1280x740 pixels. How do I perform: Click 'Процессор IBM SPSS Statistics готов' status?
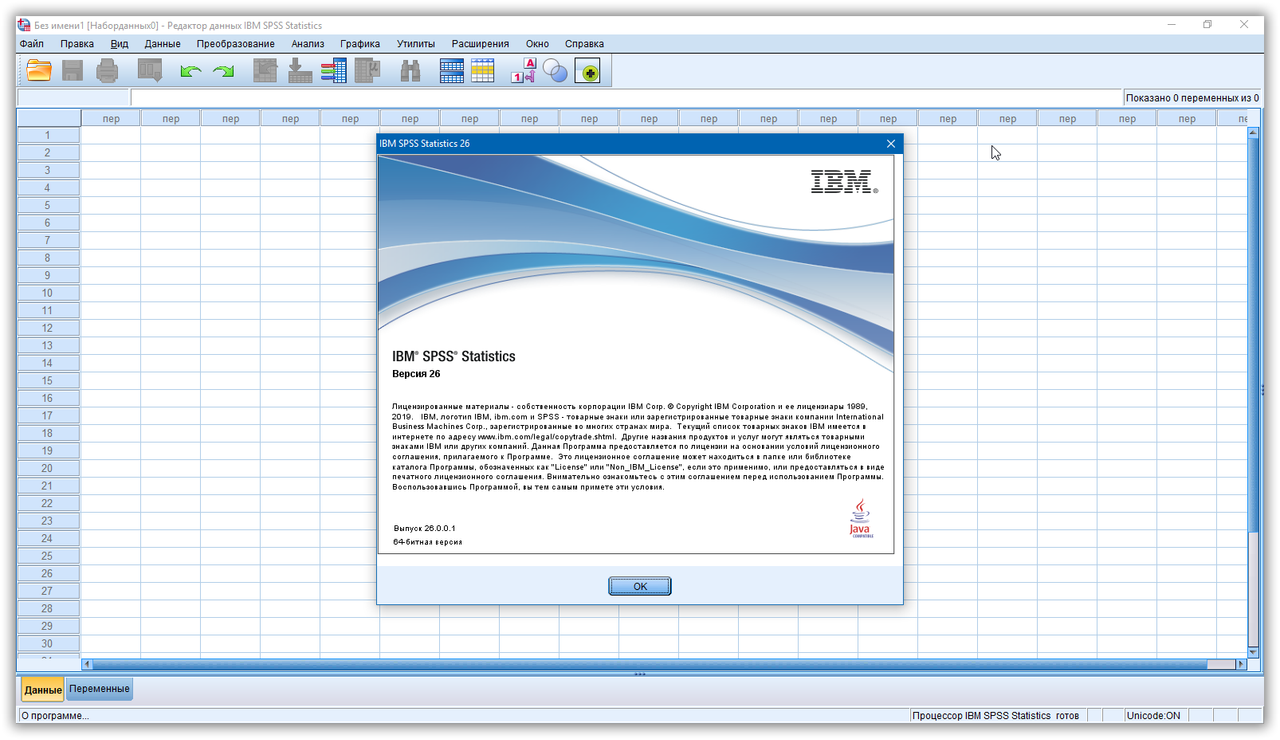pos(996,716)
